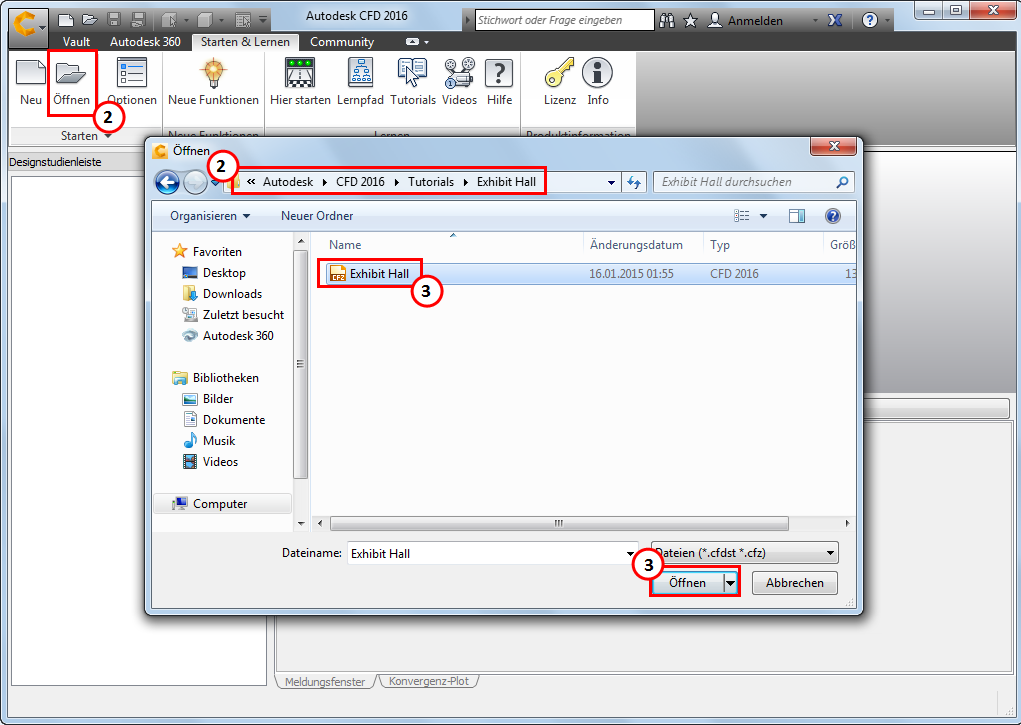Image resolution: width=1021 pixels, height=725 pixels.
Task: Select Computer in the navigation pane
Action: pos(223,504)
